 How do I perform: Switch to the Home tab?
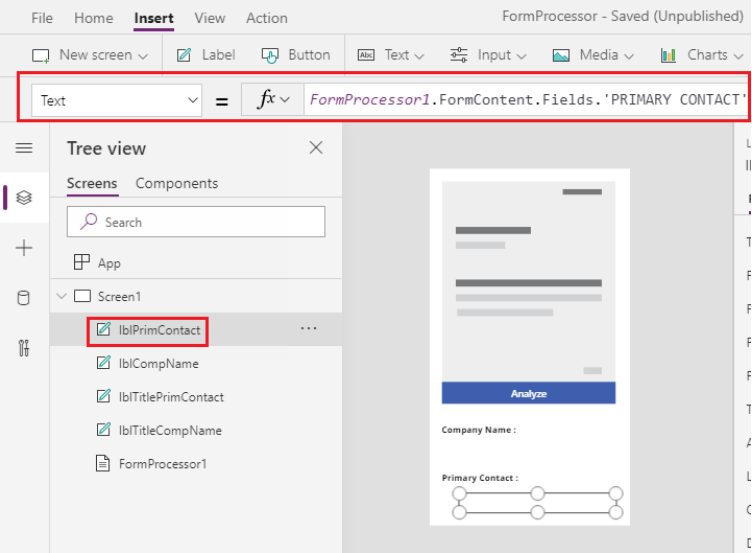94,18
